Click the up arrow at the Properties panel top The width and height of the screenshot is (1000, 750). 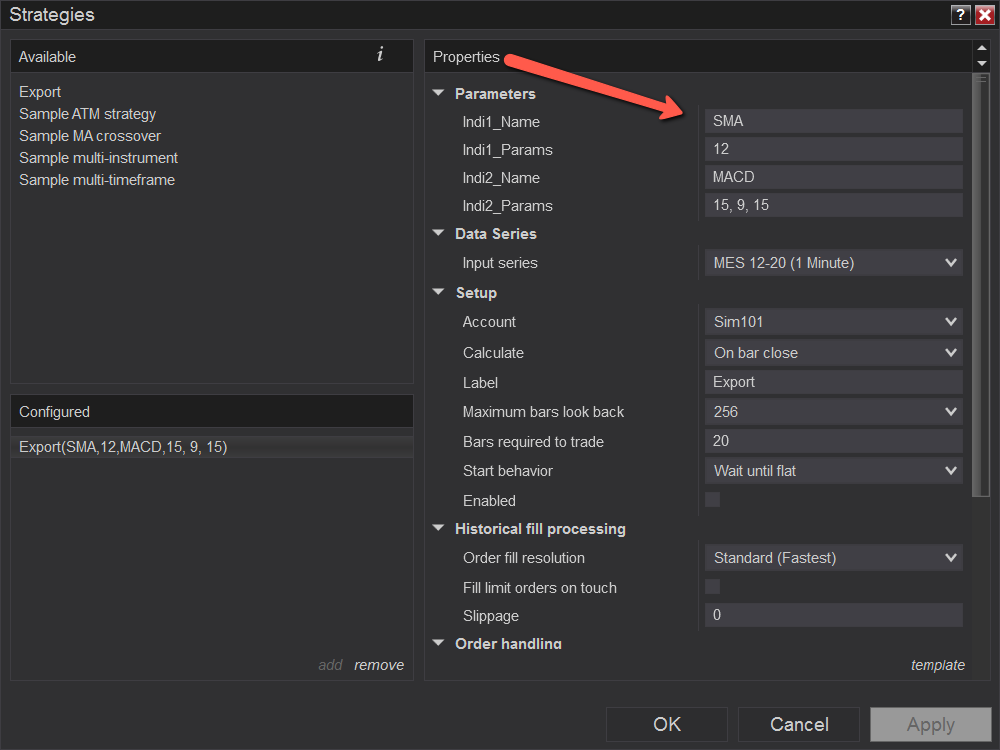pyautogui.click(x=982, y=48)
